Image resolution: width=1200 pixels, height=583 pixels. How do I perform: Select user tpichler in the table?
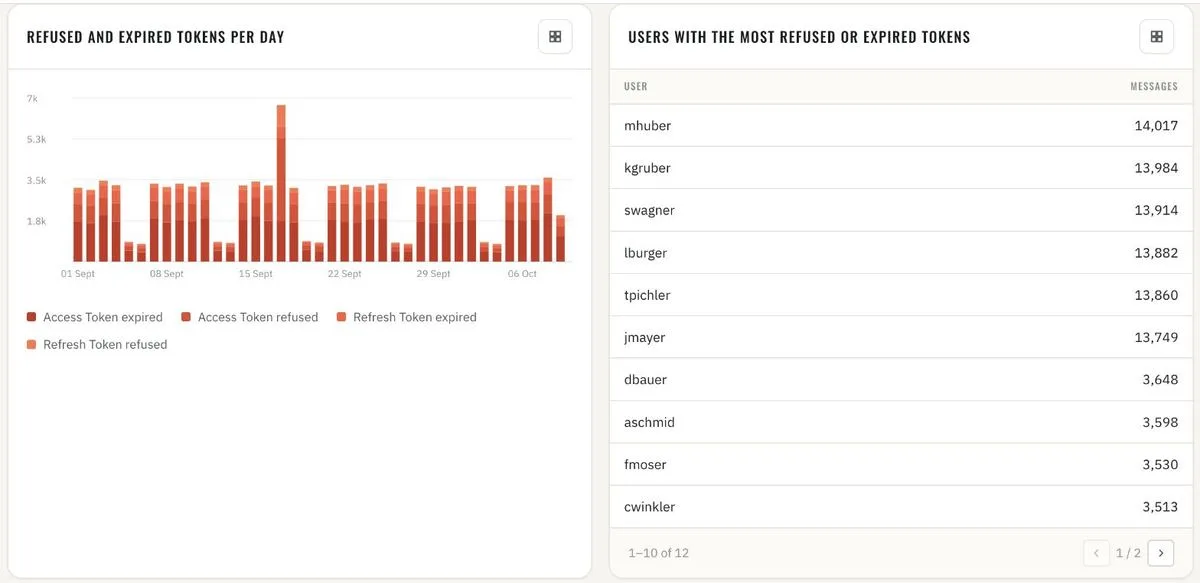(x=647, y=295)
